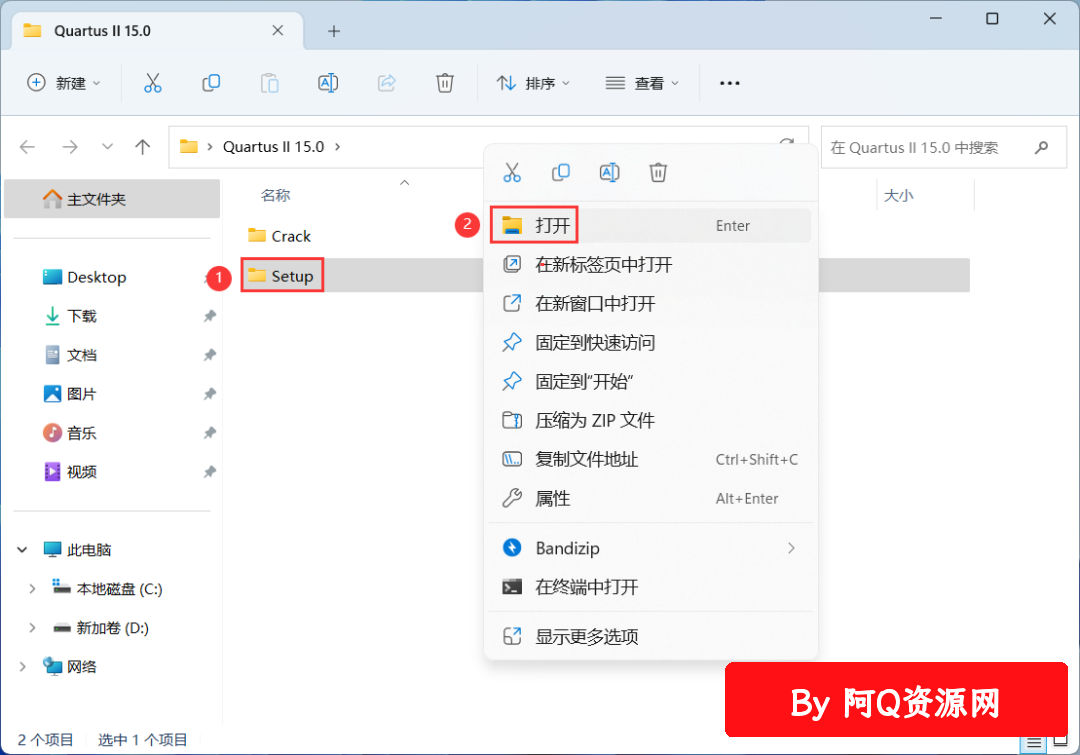The width and height of the screenshot is (1080, 755).
Task: Click the 名称 column header
Action: coord(276,196)
